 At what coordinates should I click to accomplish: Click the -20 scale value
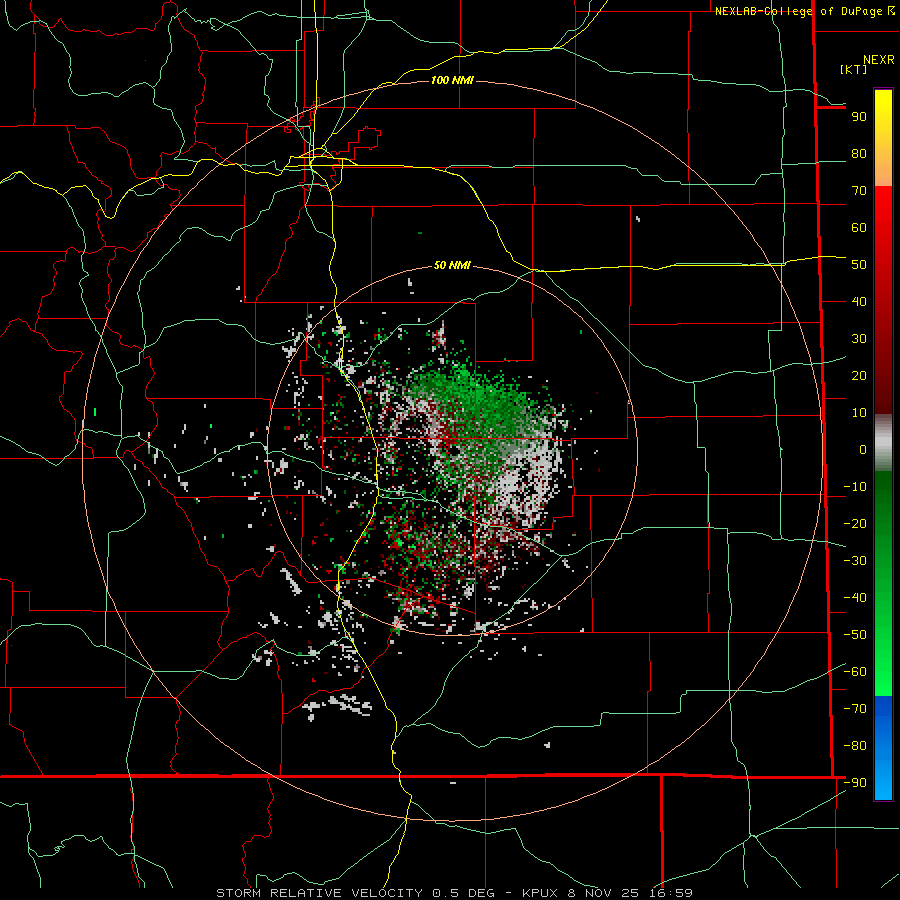point(855,524)
